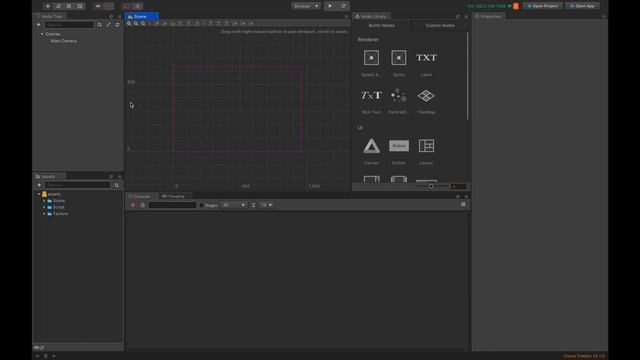
Task: Click the reset zoom icon in Scene toolbar
Action: pyautogui.click(x=143, y=24)
